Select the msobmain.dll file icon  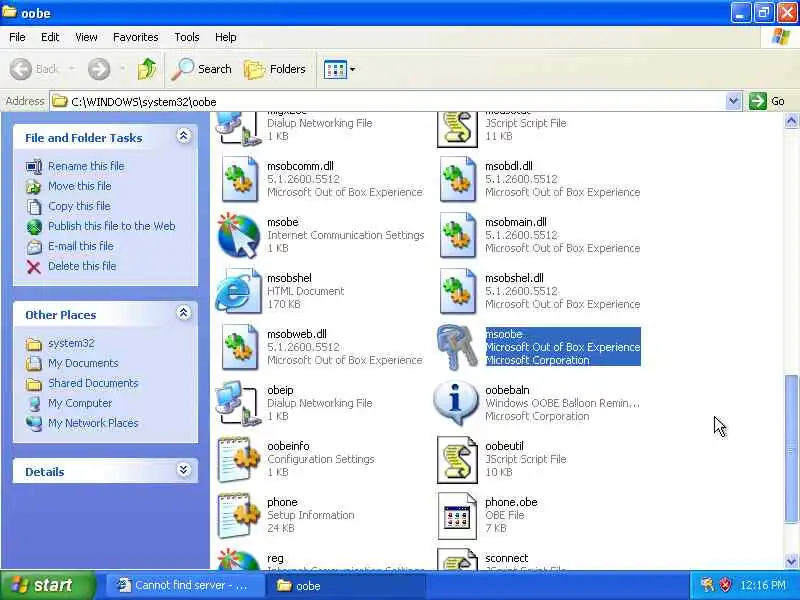pos(458,235)
